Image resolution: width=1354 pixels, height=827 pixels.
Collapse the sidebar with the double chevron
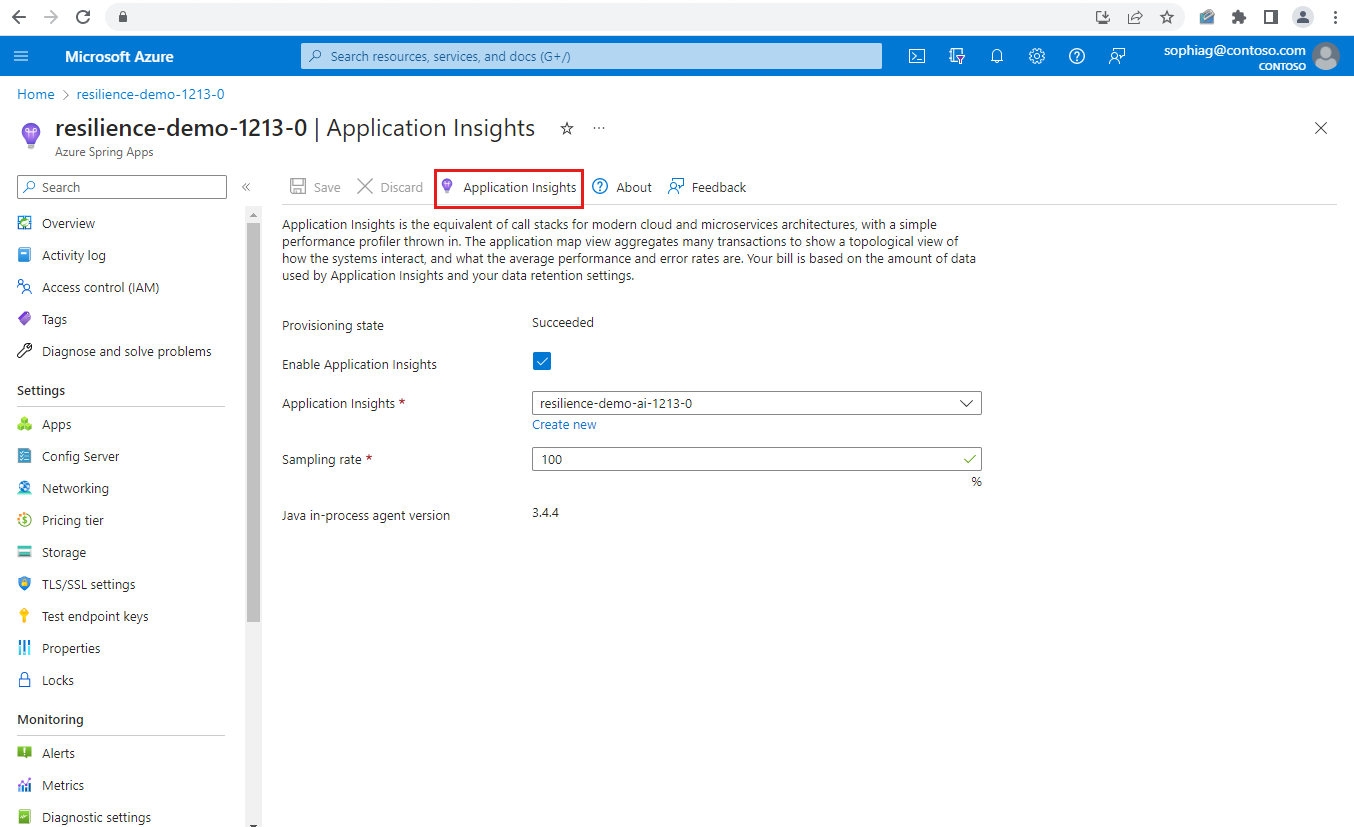pyautogui.click(x=246, y=187)
